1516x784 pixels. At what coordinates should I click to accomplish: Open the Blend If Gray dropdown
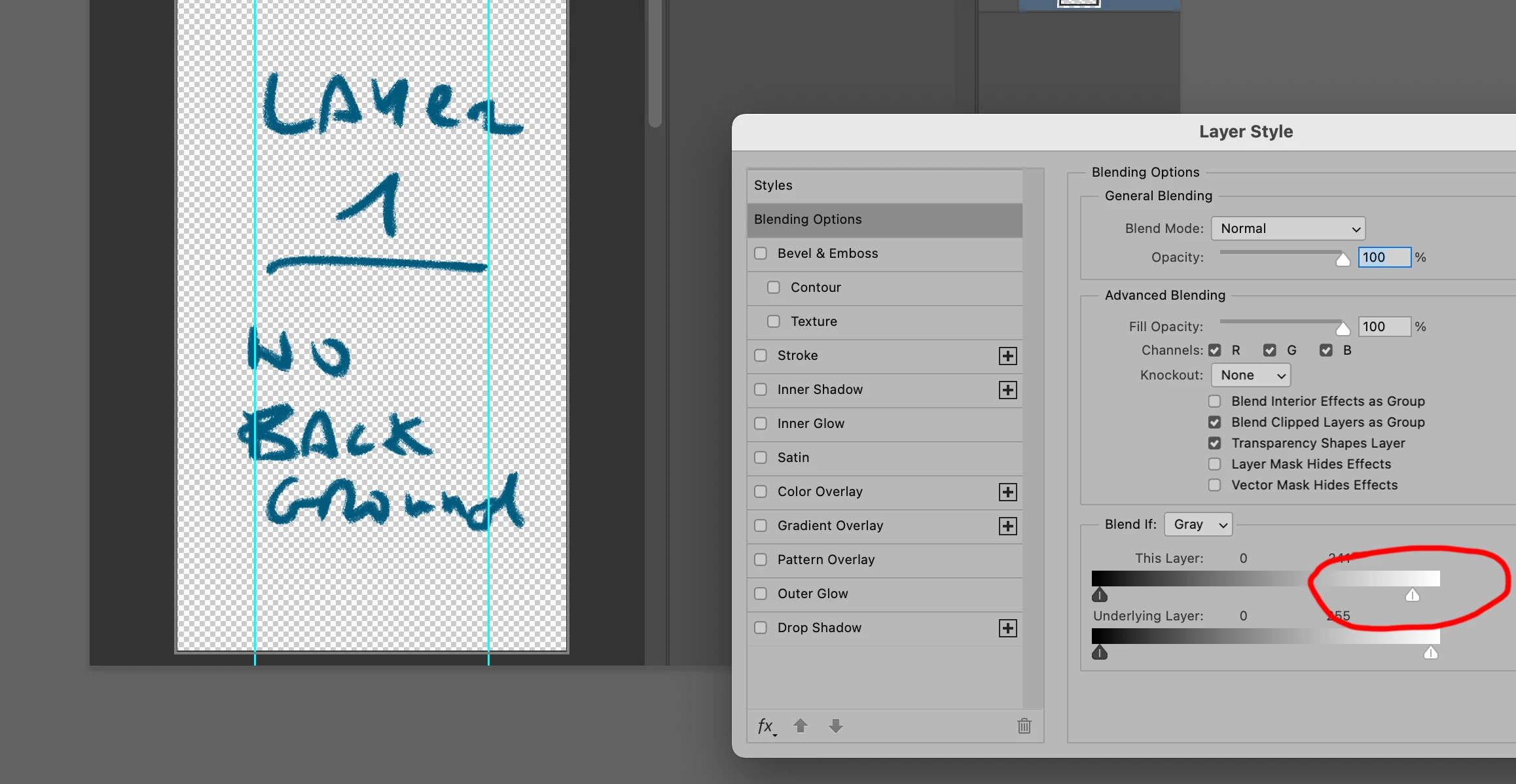[x=1198, y=524]
